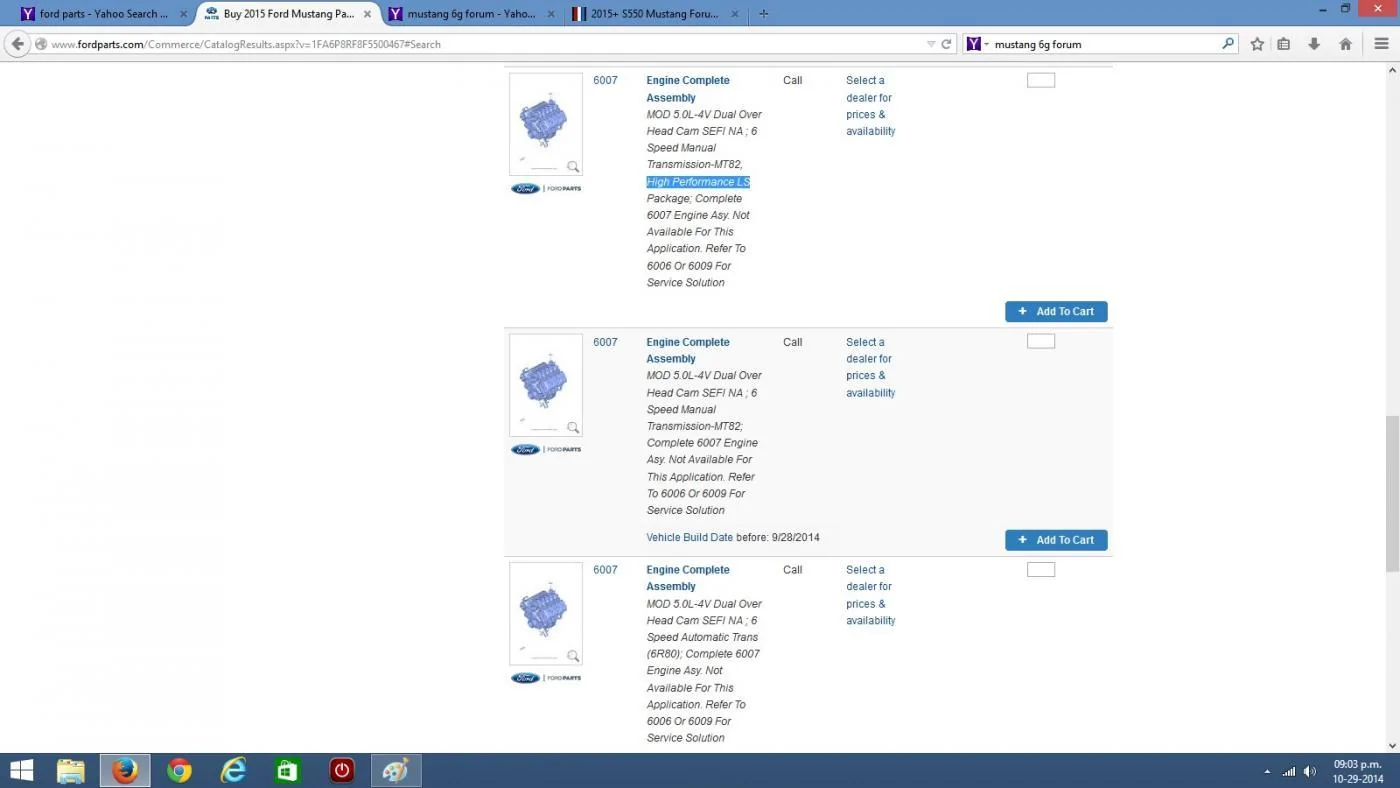This screenshot has height=788, width=1400.
Task: Open the Firefox hamburger menu
Action: (1381, 44)
